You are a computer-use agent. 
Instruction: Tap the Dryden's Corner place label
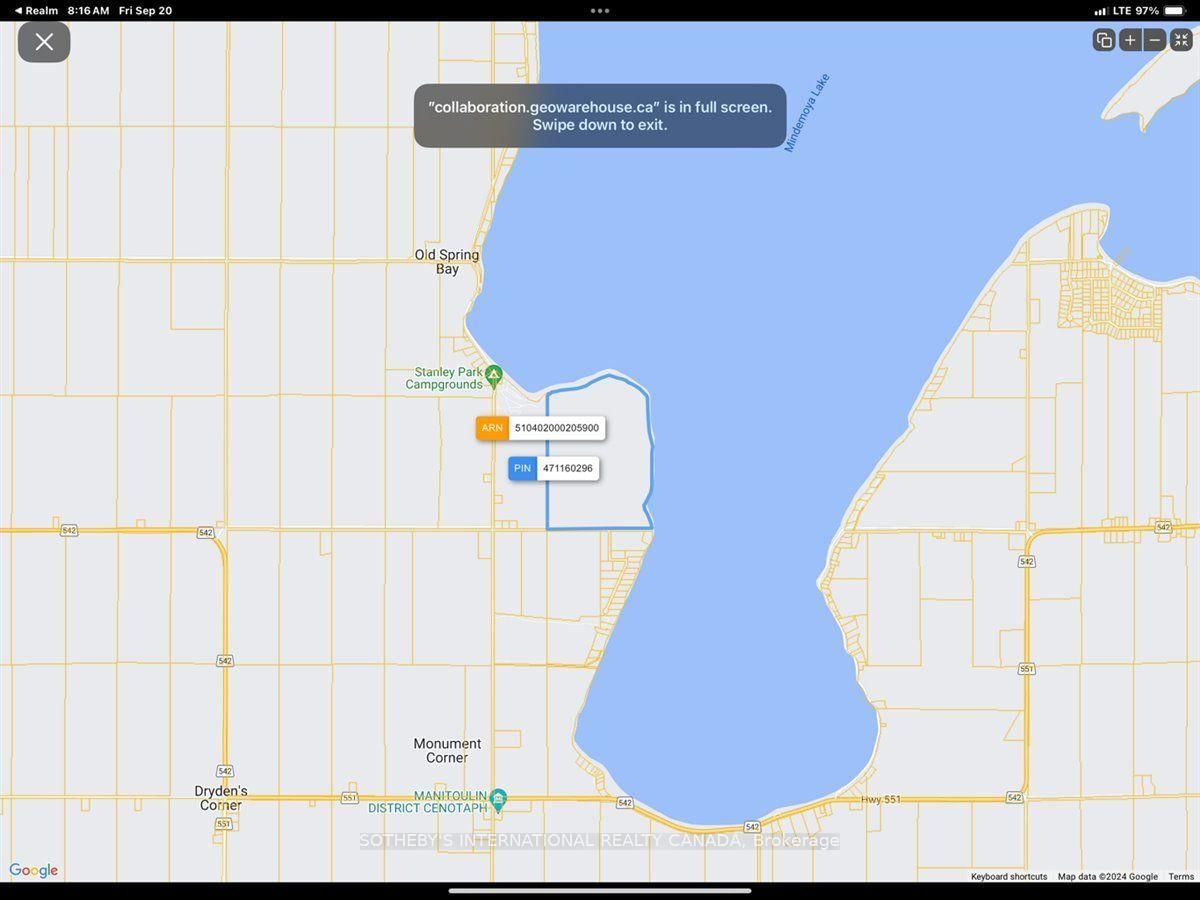pyautogui.click(x=221, y=798)
